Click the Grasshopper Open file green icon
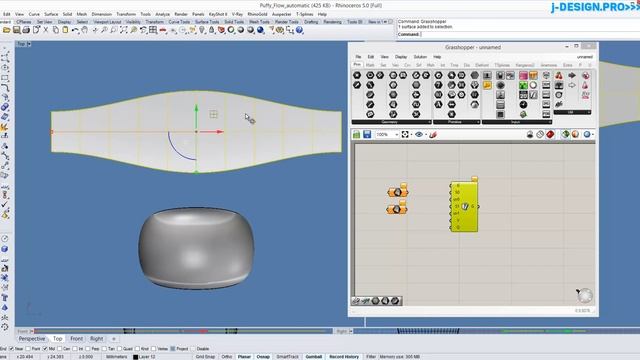The width and height of the screenshot is (640, 360). point(357,134)
